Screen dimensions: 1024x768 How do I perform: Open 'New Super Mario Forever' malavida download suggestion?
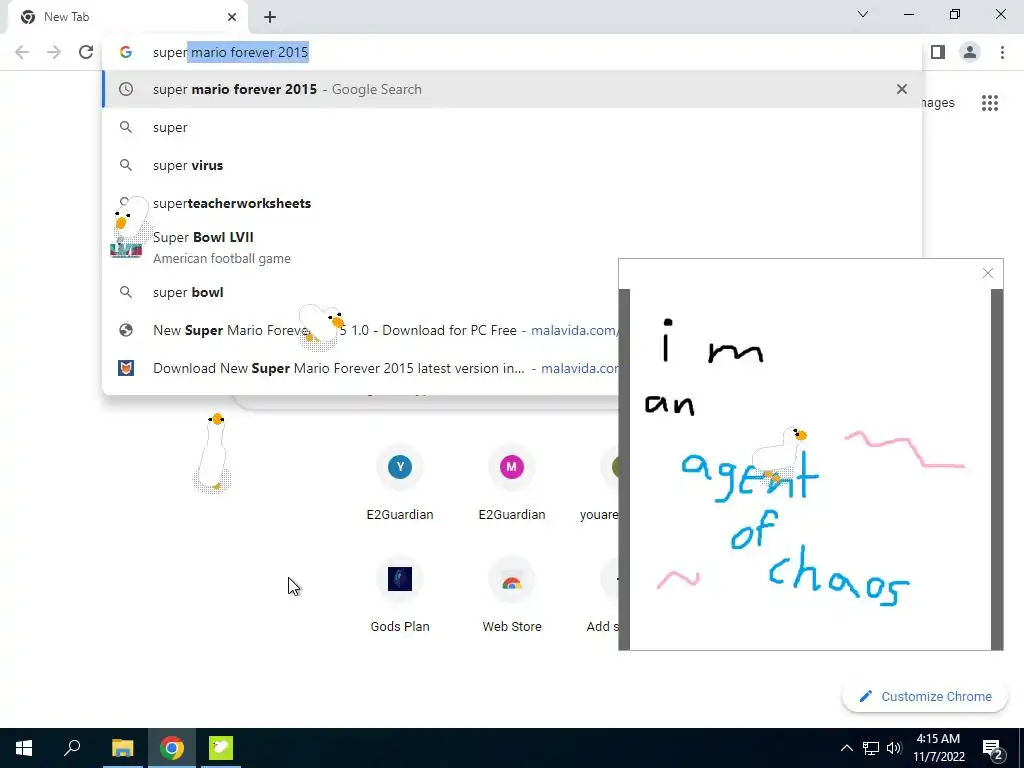tap(360, 330)
